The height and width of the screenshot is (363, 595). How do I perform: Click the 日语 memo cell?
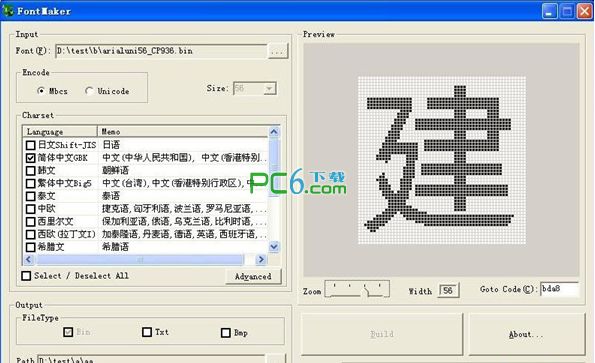pyautogui.click(x=111, y=145)
